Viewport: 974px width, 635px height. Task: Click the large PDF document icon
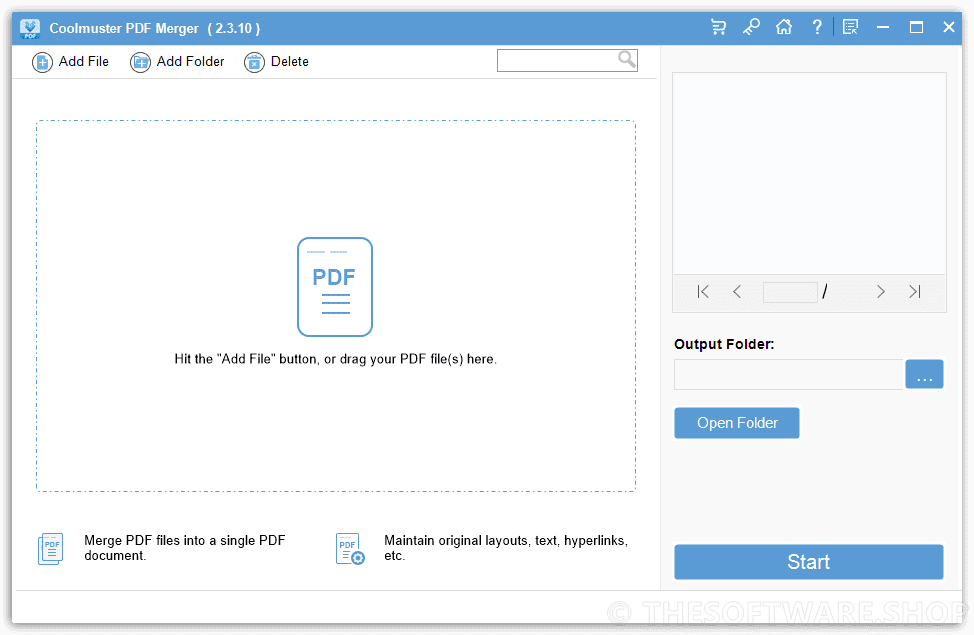[x=335, y=287]
